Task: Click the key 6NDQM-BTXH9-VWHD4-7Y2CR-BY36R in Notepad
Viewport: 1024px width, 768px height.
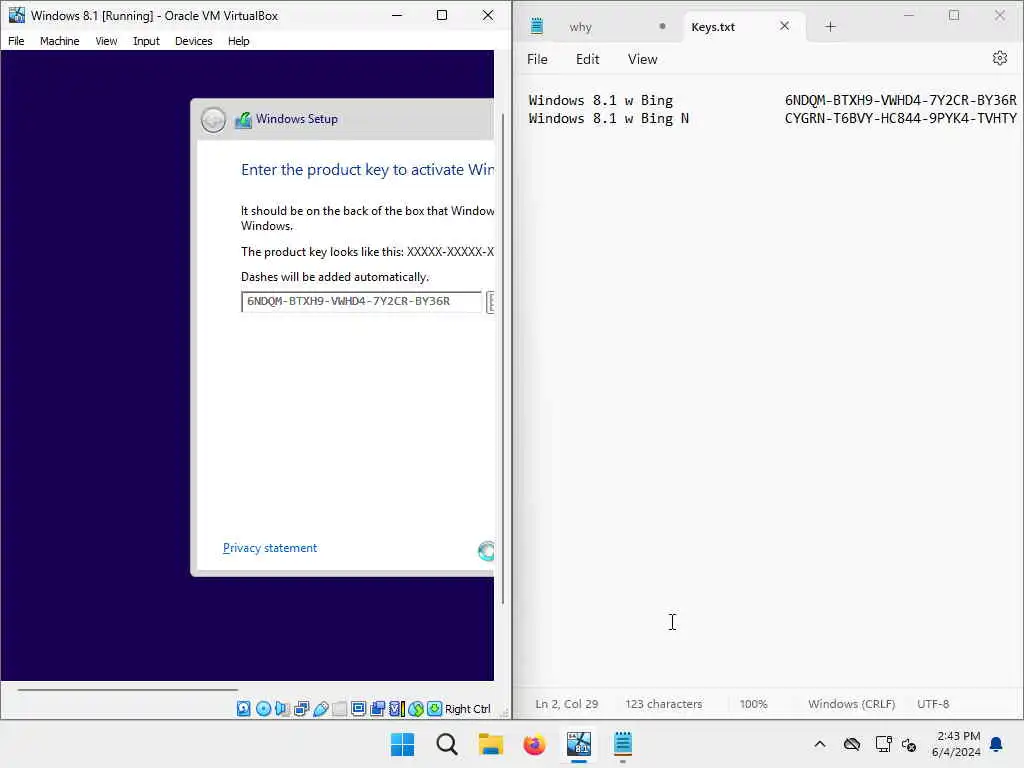Action: point(901,101)
